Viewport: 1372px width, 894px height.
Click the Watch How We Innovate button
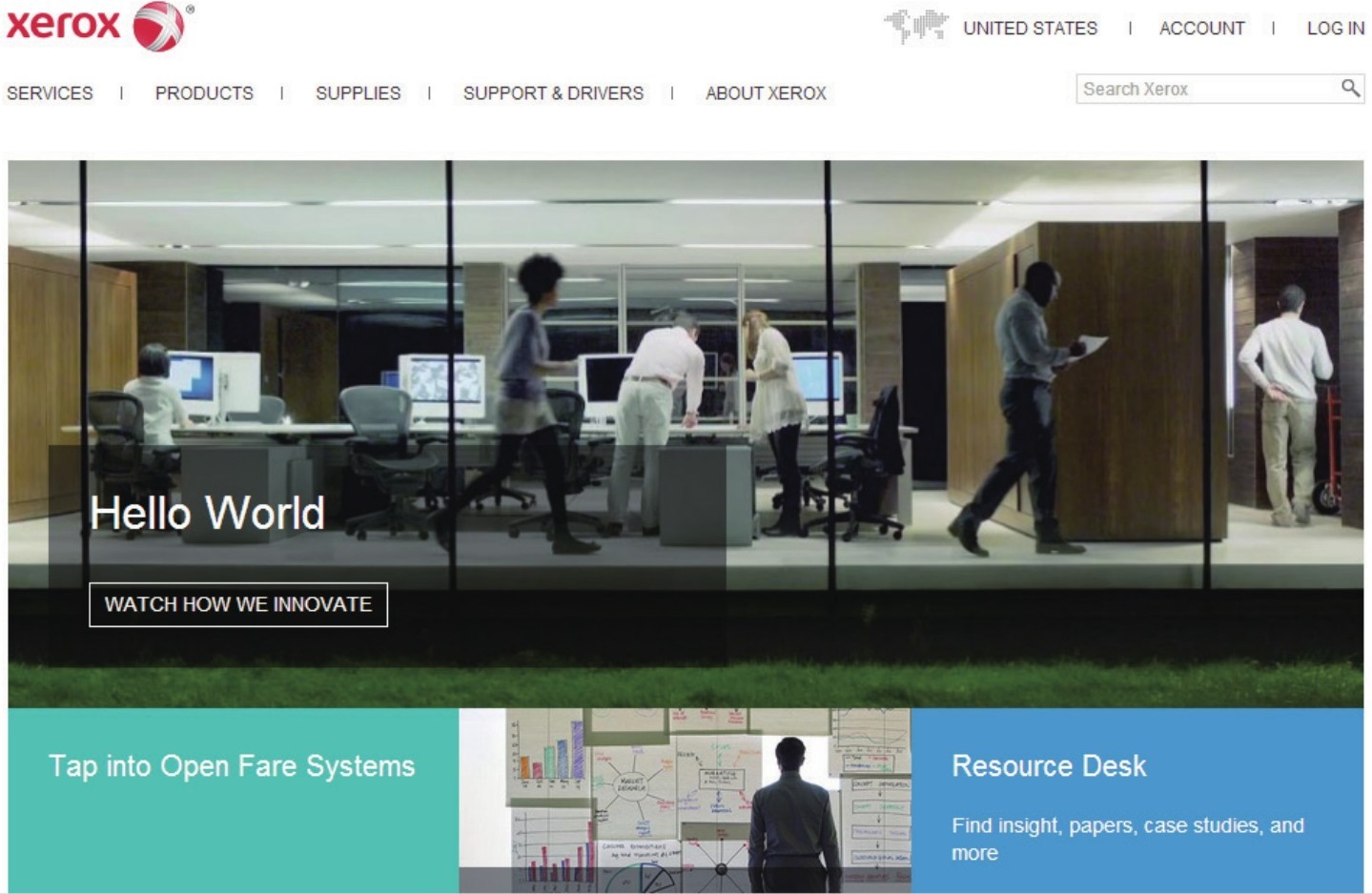pyautogui.click(x=238, y=604)
